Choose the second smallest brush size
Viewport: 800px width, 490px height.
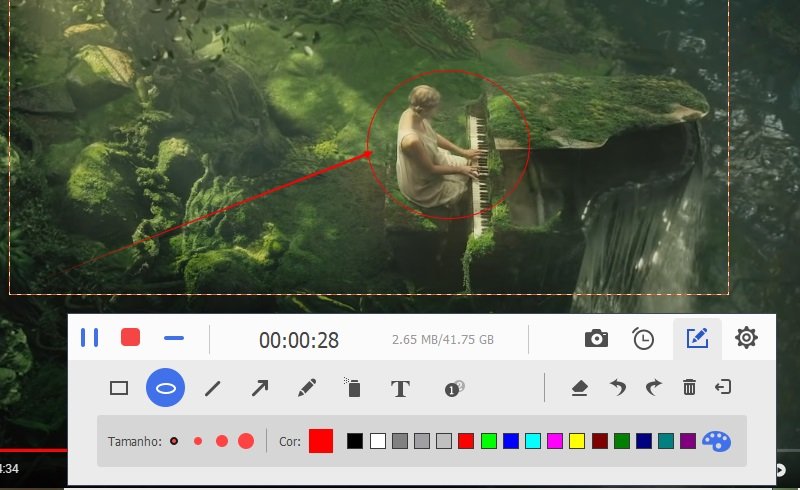(198, 441)
